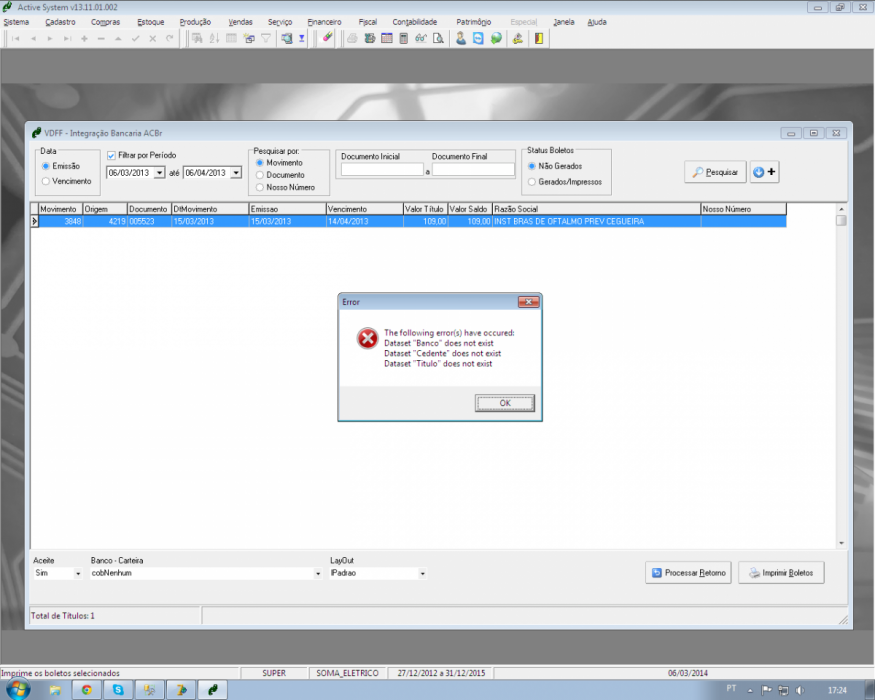875x700 pixels.
Task: Expand the Banco - Carteira cobNenhum dropdown
Action: [x=318, y=573]
